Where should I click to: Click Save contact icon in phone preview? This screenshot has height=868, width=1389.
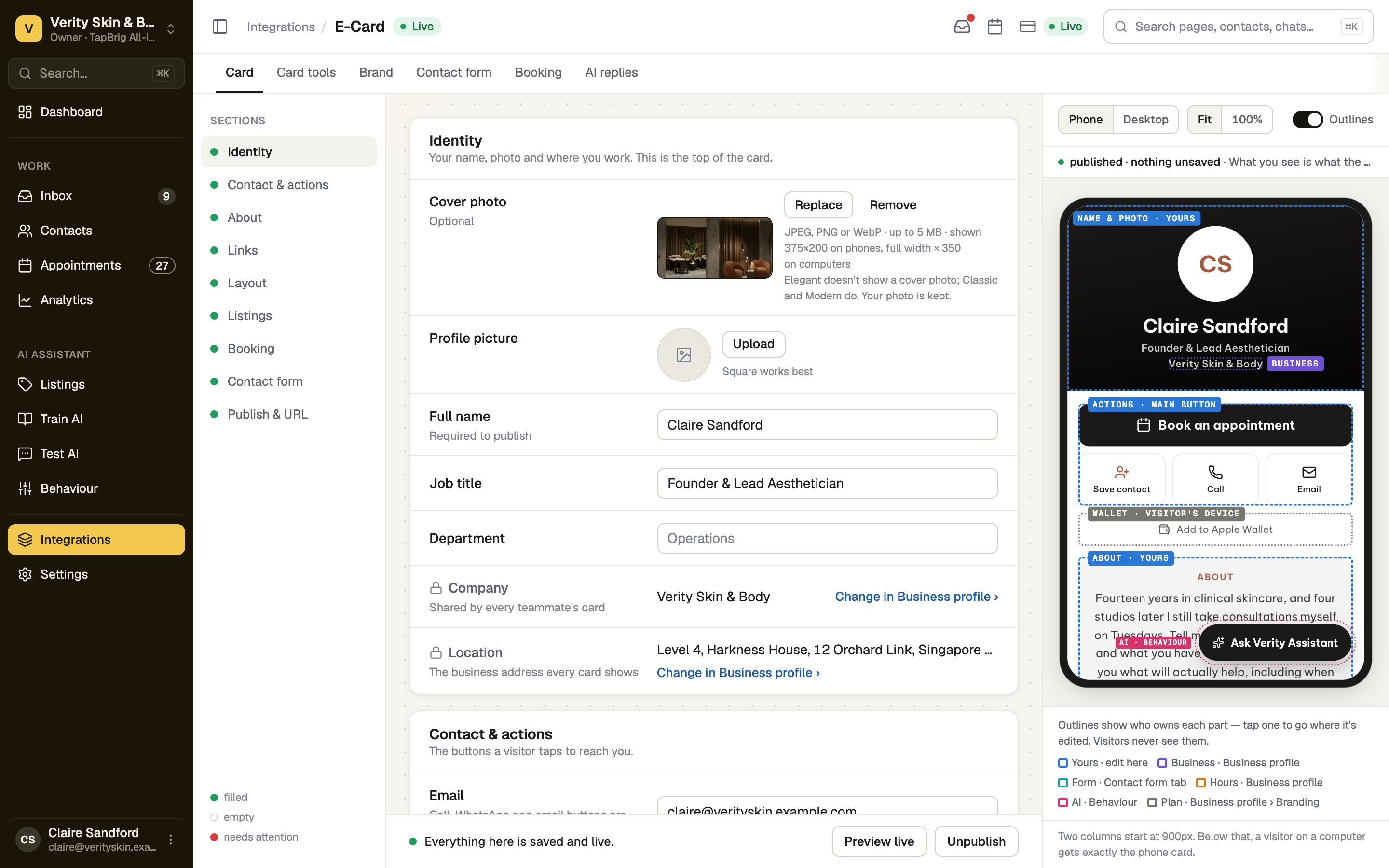1121,479
